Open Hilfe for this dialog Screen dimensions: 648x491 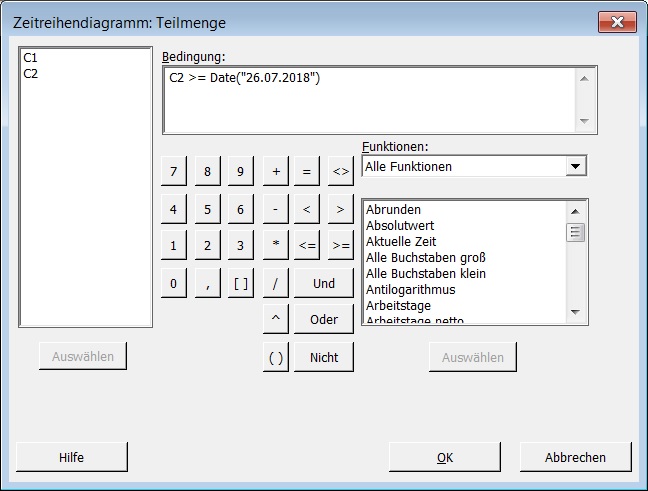[x=71, y=457]
